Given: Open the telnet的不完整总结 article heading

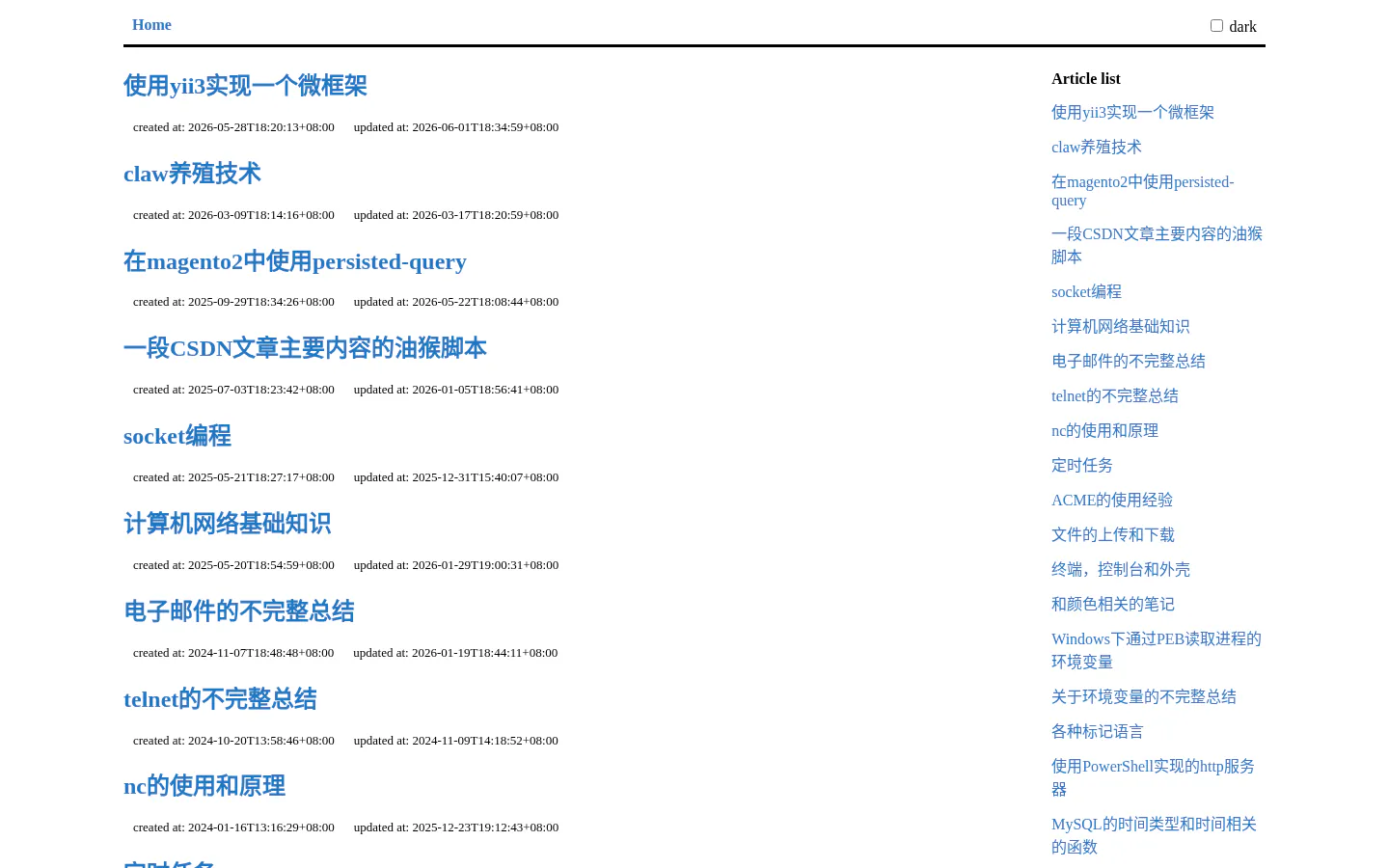Looking at the screenshot, I should pyautogui.click(x=220, y=699).
